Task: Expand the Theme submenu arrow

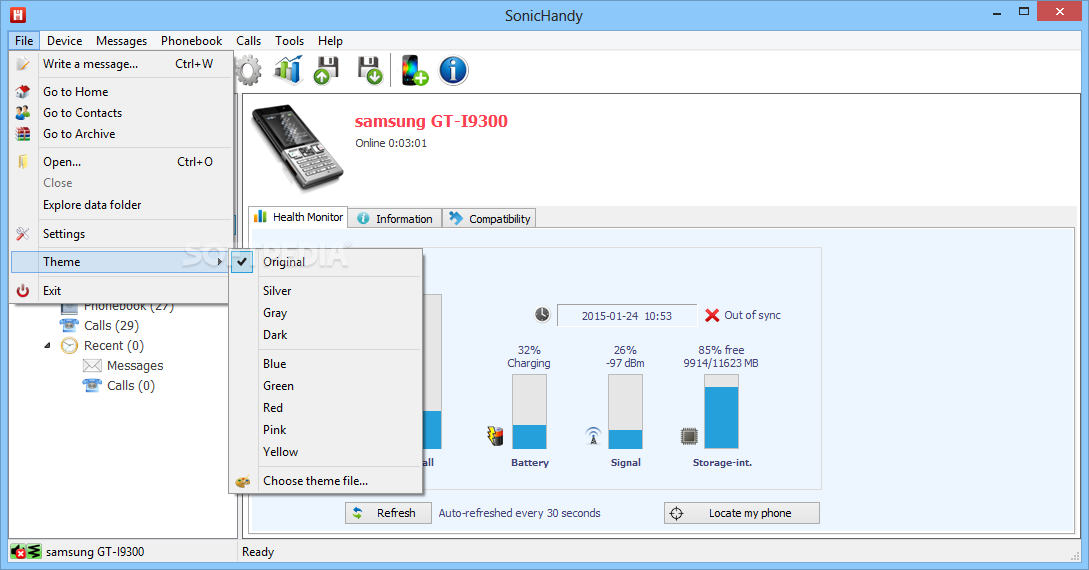Action: pyautogui.click(x=219, y=262)
